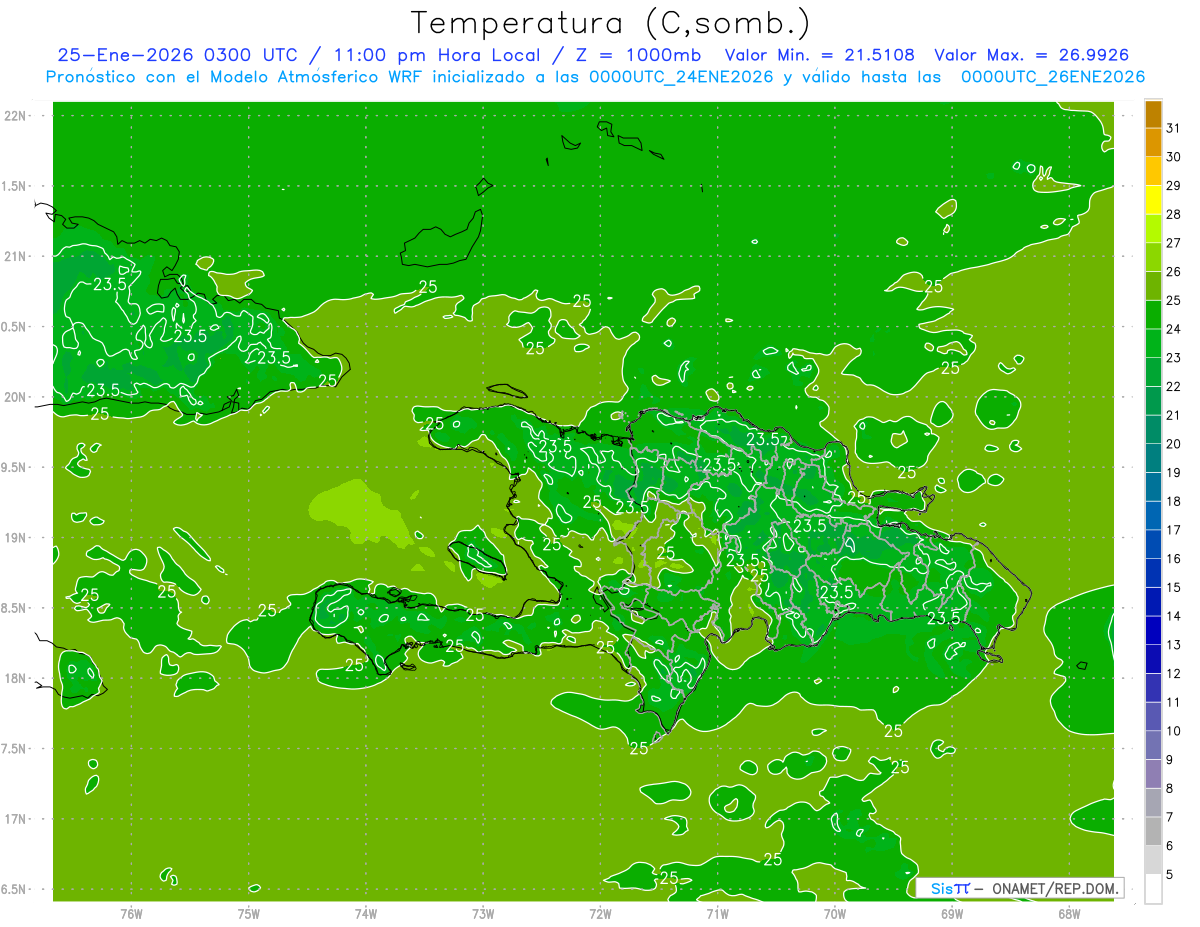This screenshot has height=927, width=1200.
Task: Click the colorbar label '5'
Action: 1170,875
